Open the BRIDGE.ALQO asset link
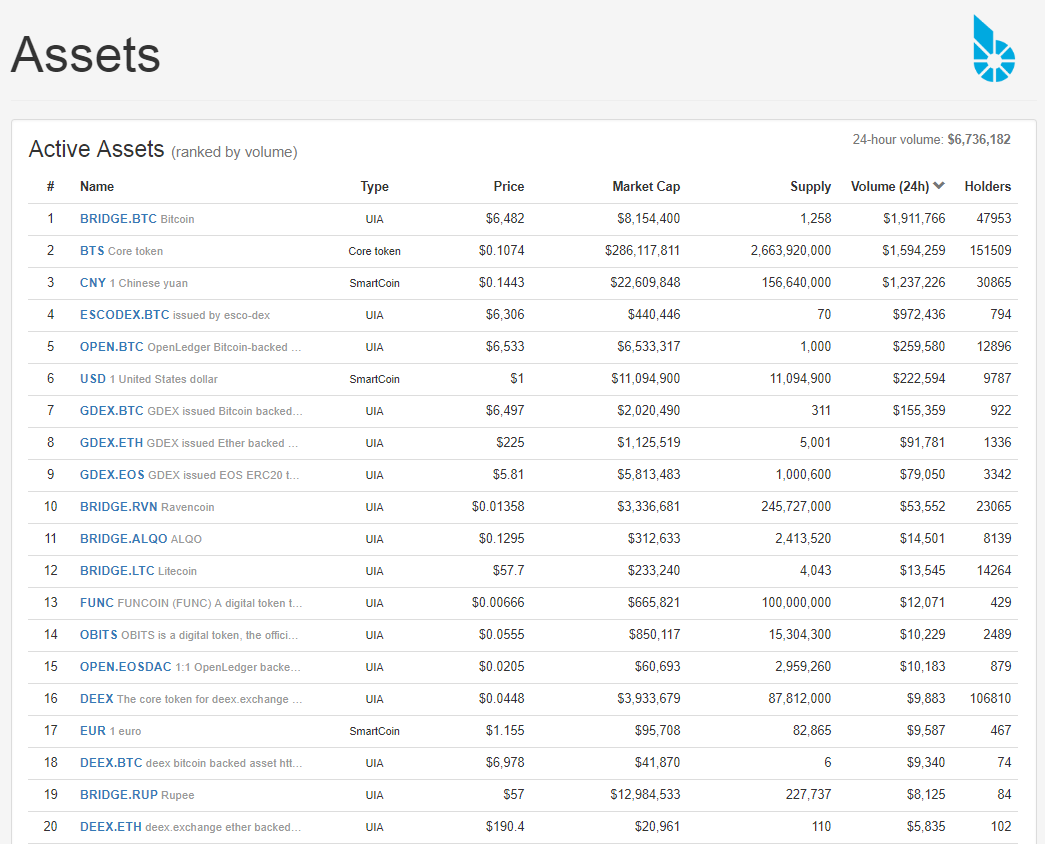 [x=123, y=539]
